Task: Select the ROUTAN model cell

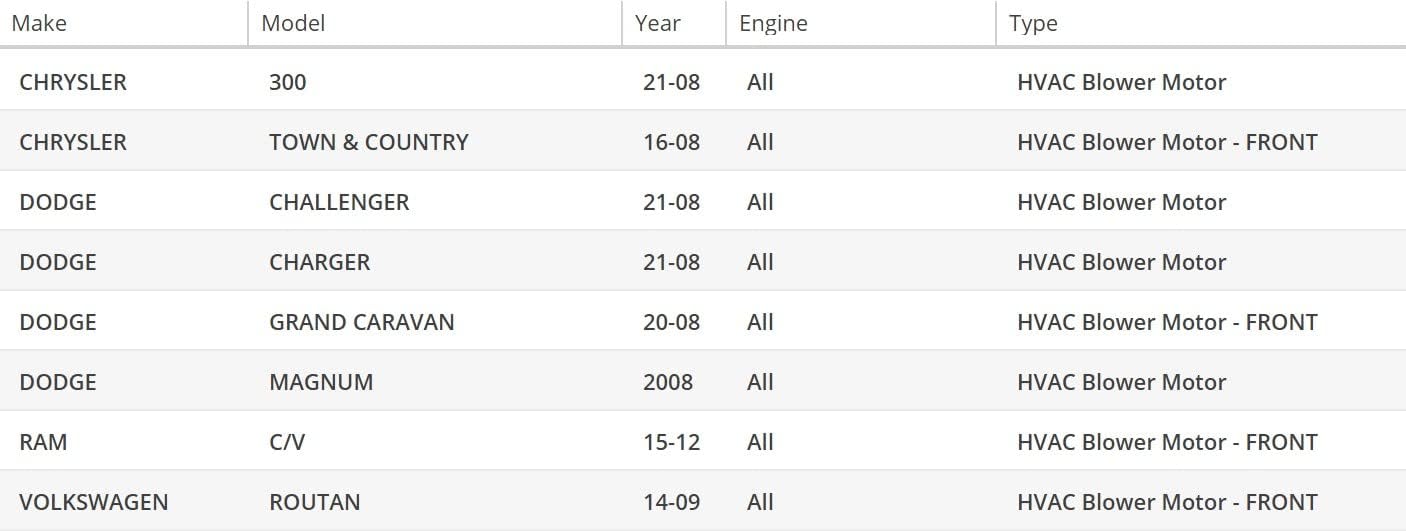Action: (315, 502)
